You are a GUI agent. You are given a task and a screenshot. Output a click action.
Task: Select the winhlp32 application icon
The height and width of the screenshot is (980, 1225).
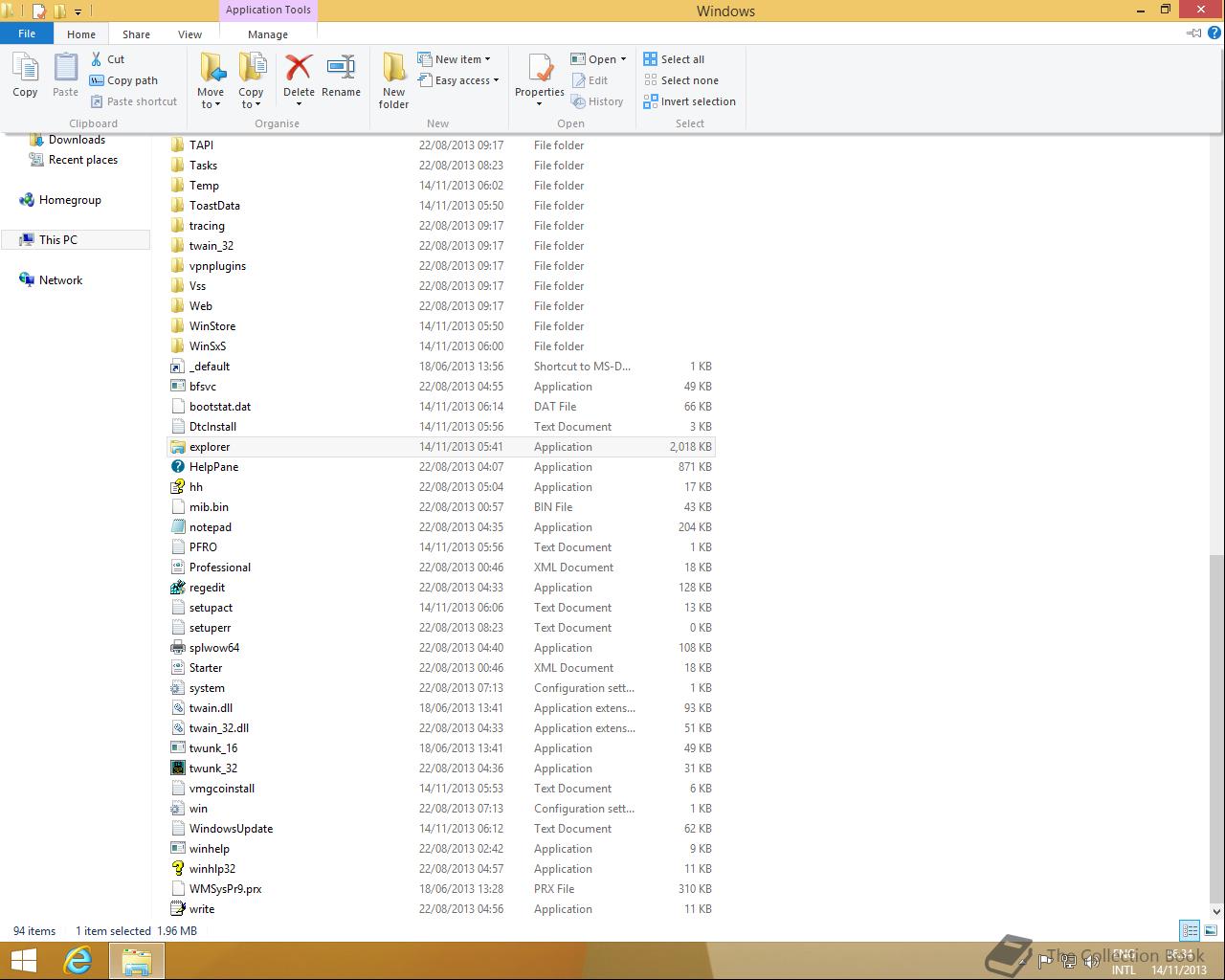click(177, 869)
